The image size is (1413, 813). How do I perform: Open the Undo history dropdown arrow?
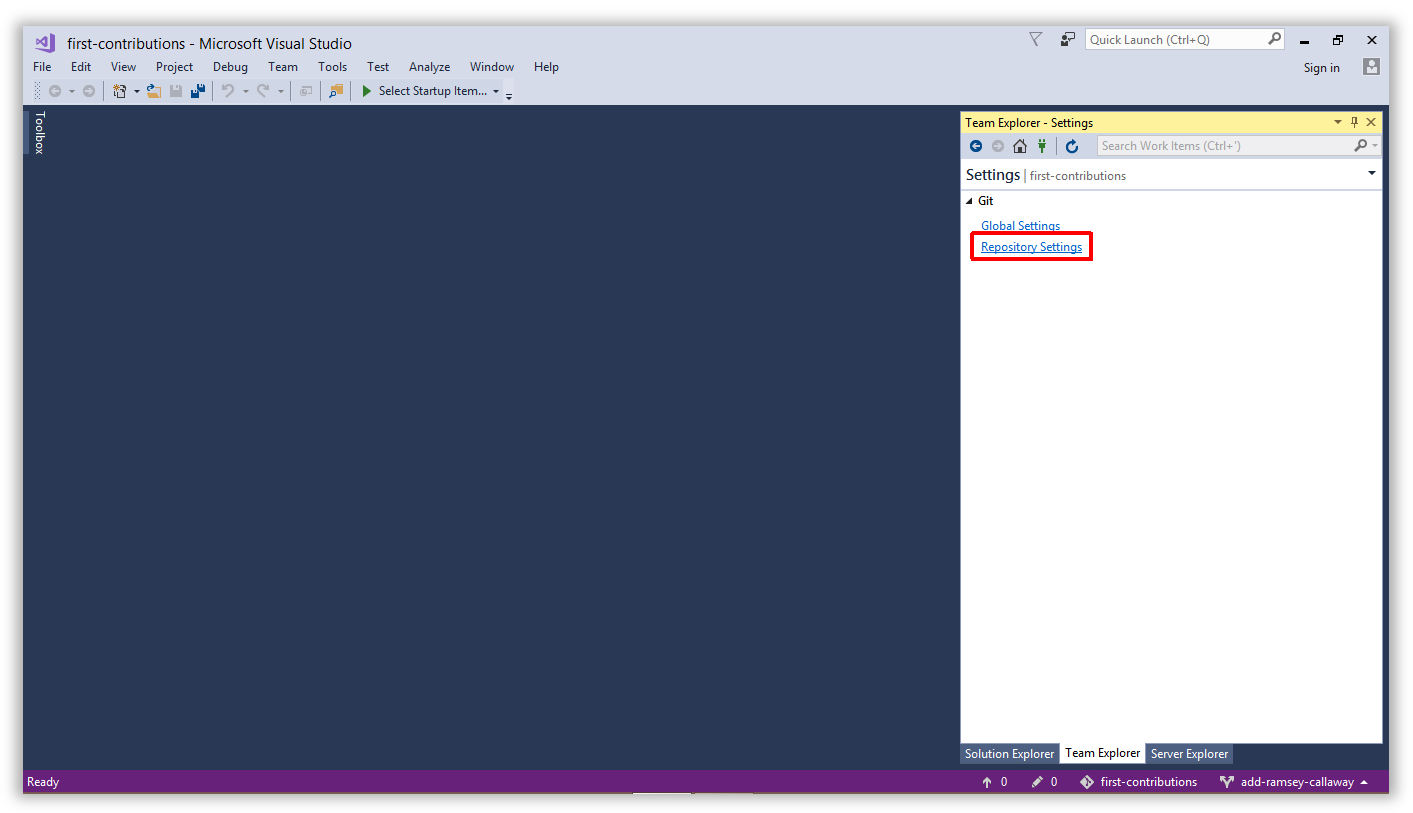point(245,91)
